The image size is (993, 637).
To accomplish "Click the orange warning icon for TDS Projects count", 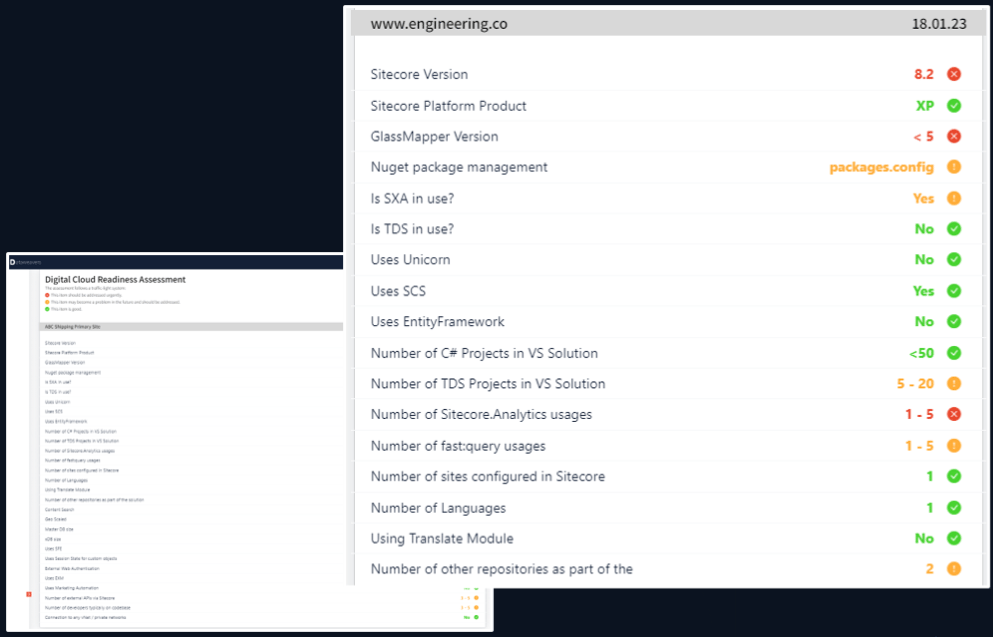I will coord(953,384).
